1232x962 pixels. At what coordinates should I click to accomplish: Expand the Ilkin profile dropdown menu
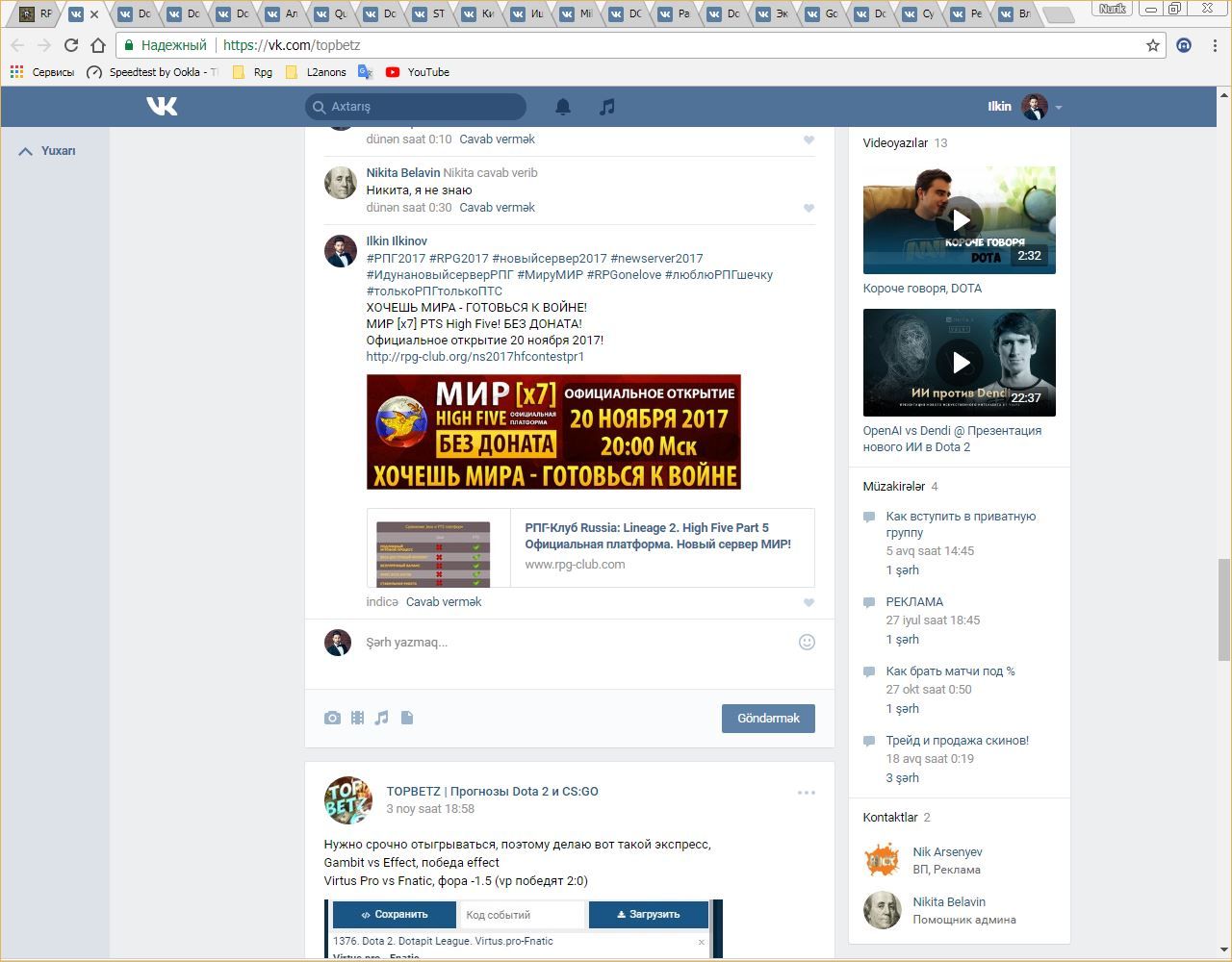[1058, 107]
